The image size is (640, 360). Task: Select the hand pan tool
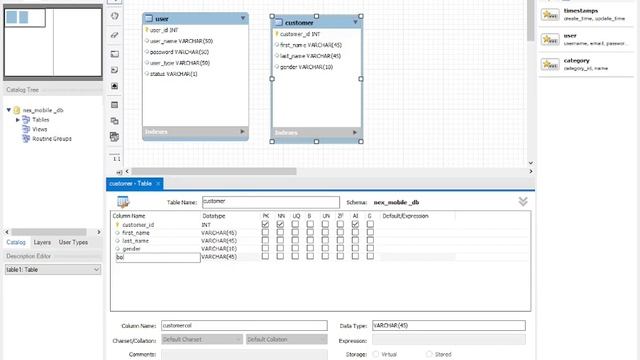pyautogui.click(x=115, y=16)
